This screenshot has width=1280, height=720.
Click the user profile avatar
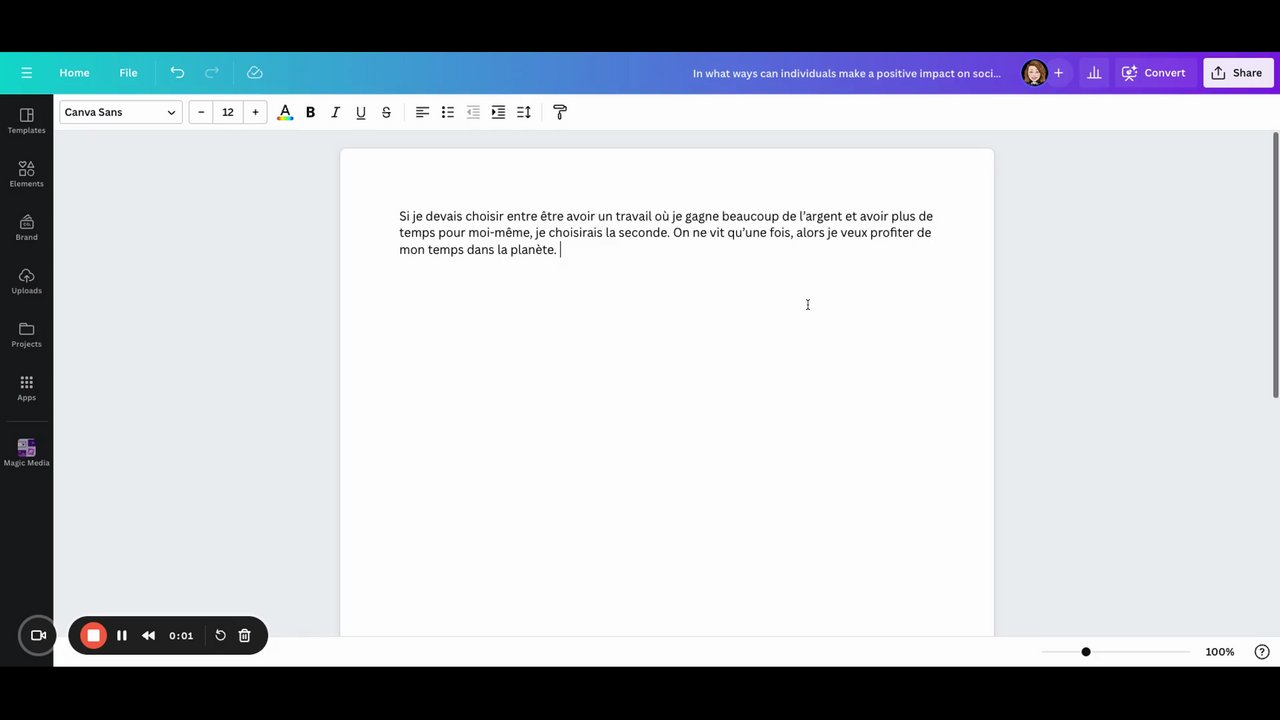click(1034, 73)
